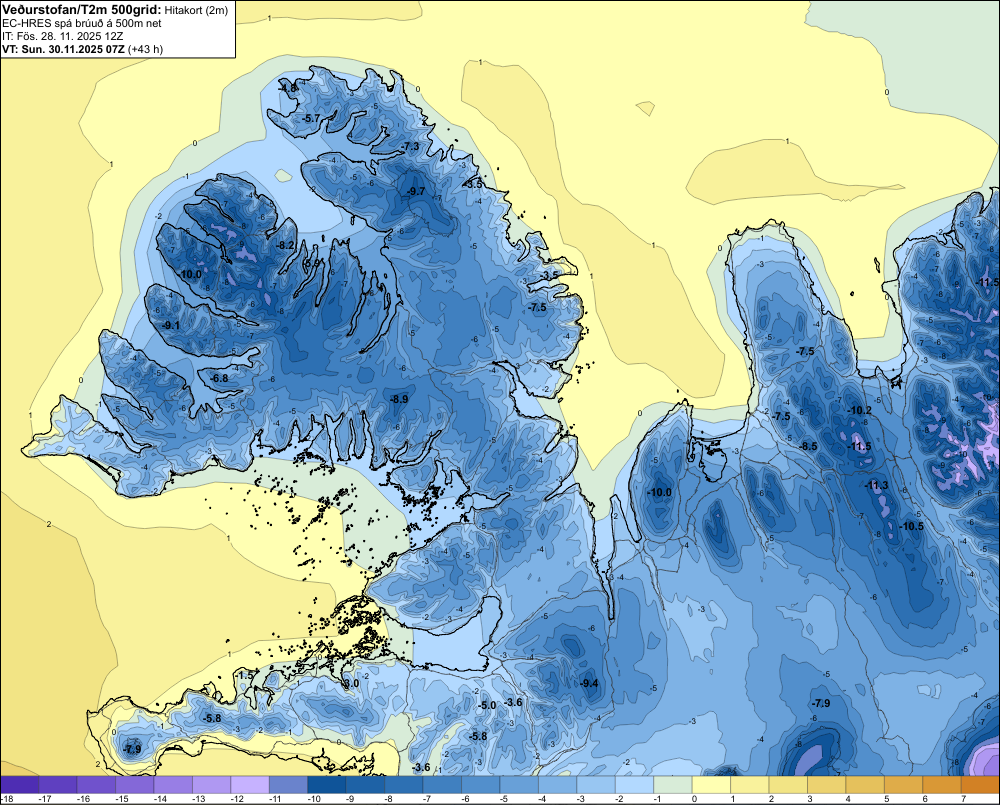Click the legend label '-10'

[x=314, y=799]
